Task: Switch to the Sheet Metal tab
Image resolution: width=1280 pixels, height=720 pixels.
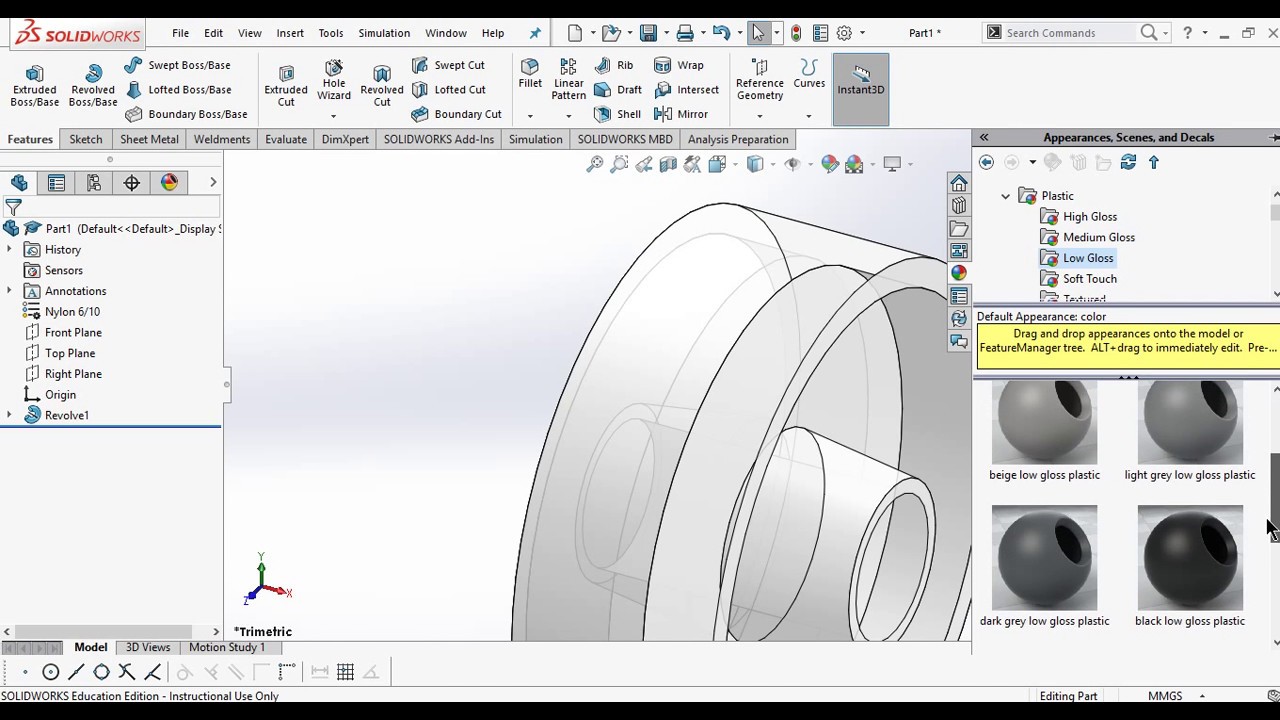Action: coord(149,139)
